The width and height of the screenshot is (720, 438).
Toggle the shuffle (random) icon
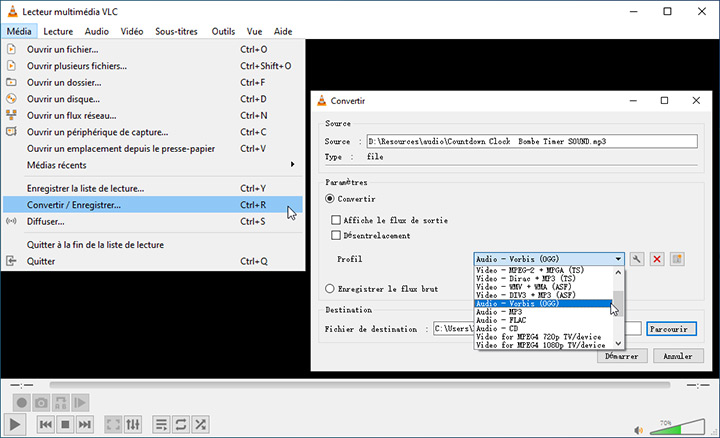tap(201, 425)
